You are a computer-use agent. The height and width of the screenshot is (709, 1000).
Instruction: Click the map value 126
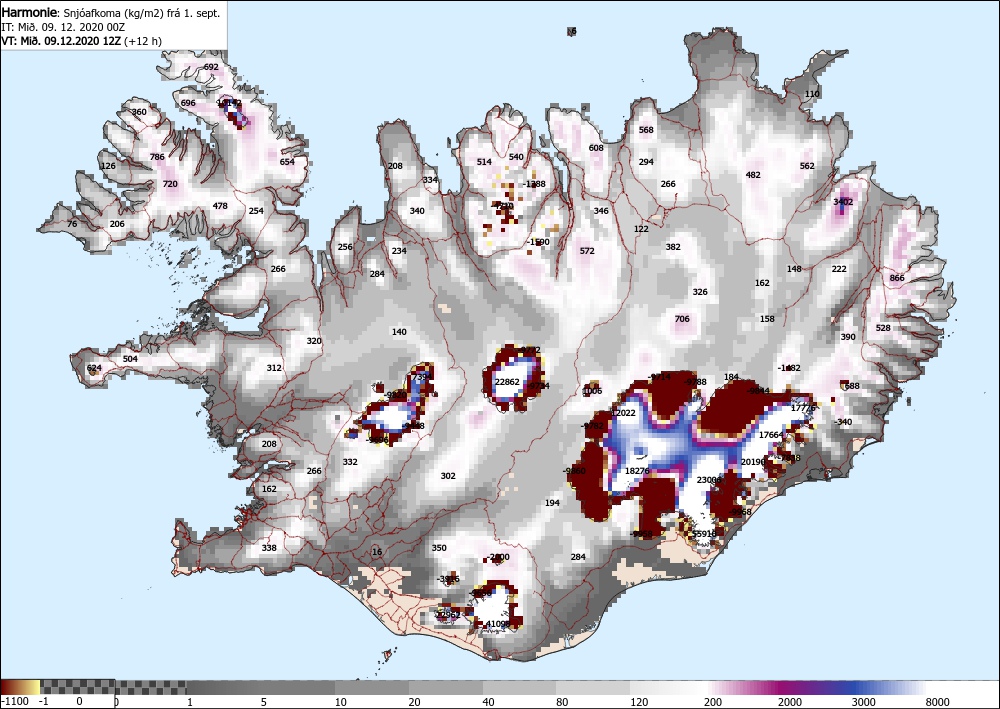[108, 166]
